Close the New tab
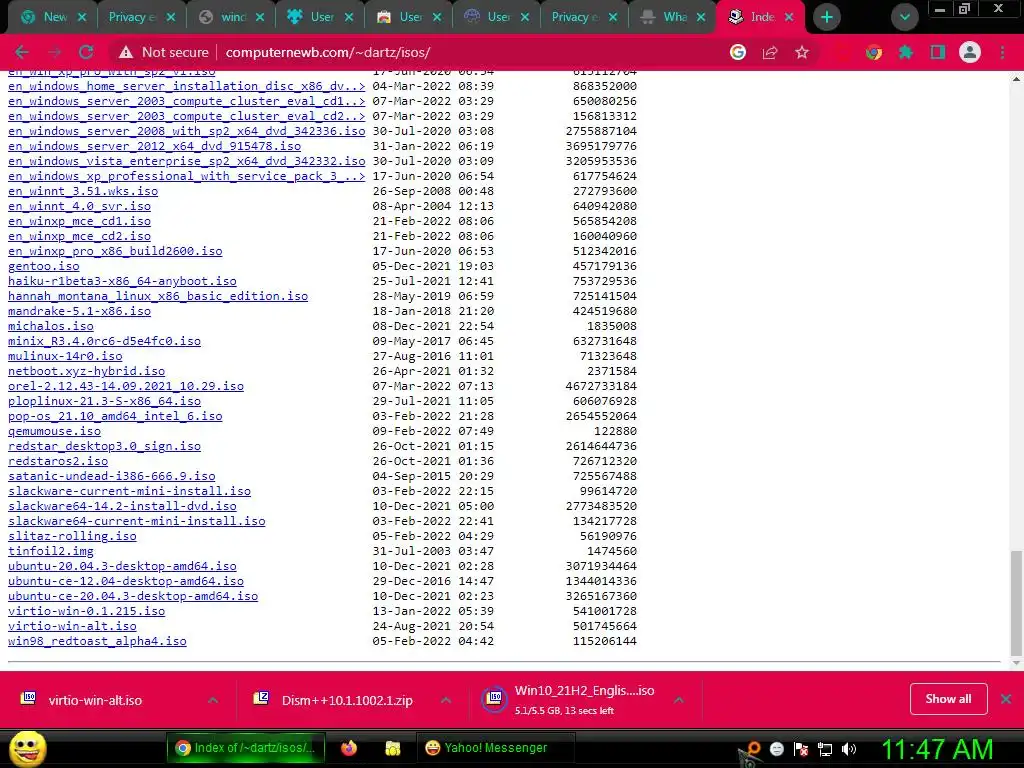 [82, 17]
